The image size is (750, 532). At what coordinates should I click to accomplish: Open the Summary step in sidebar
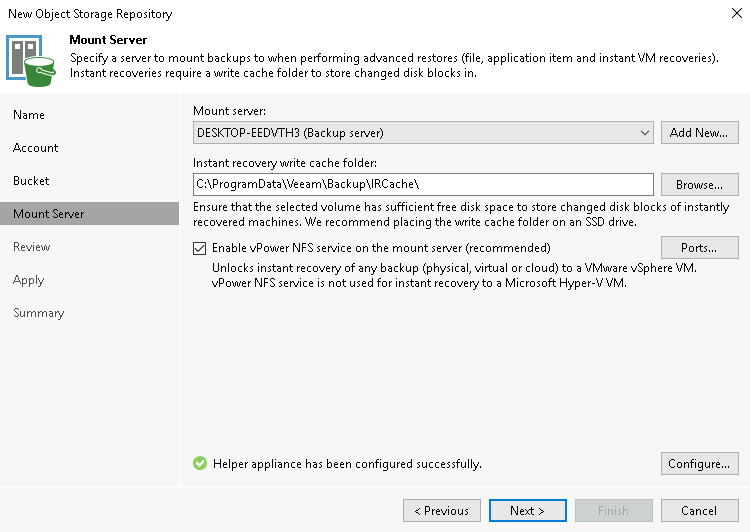click(x=38, y=313)
